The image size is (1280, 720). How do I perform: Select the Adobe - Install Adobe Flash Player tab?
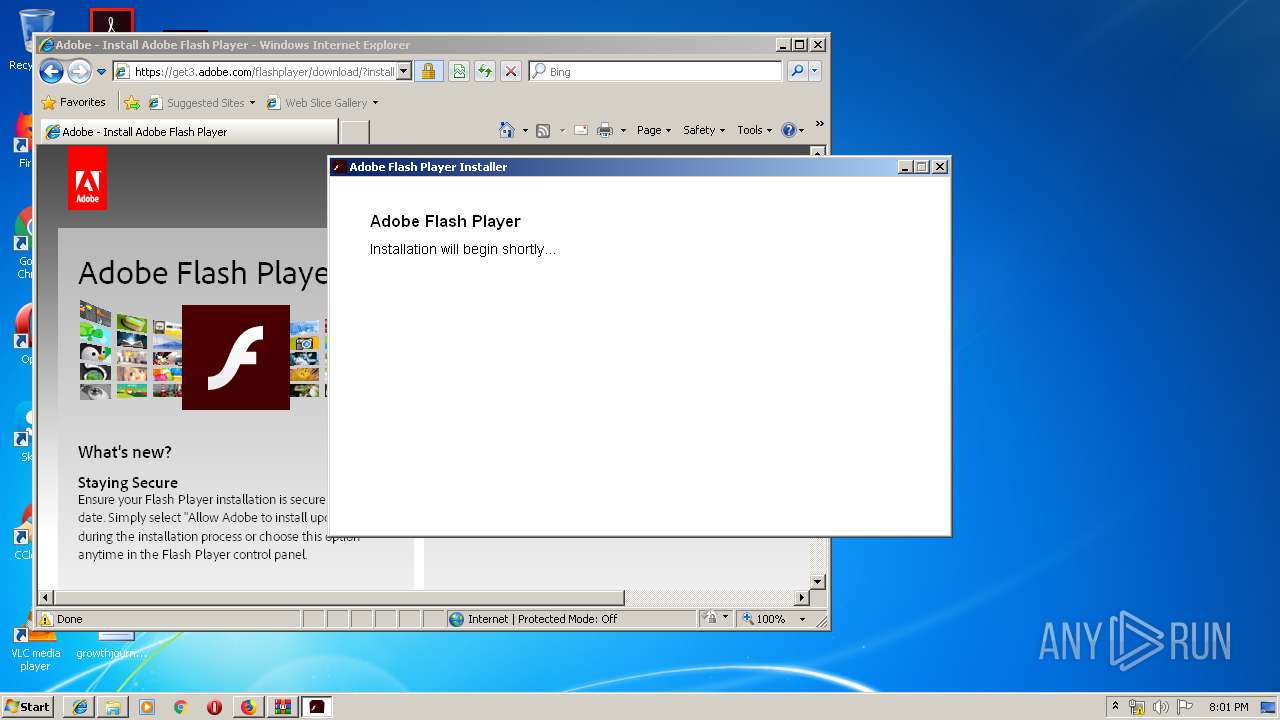(187, 132)
